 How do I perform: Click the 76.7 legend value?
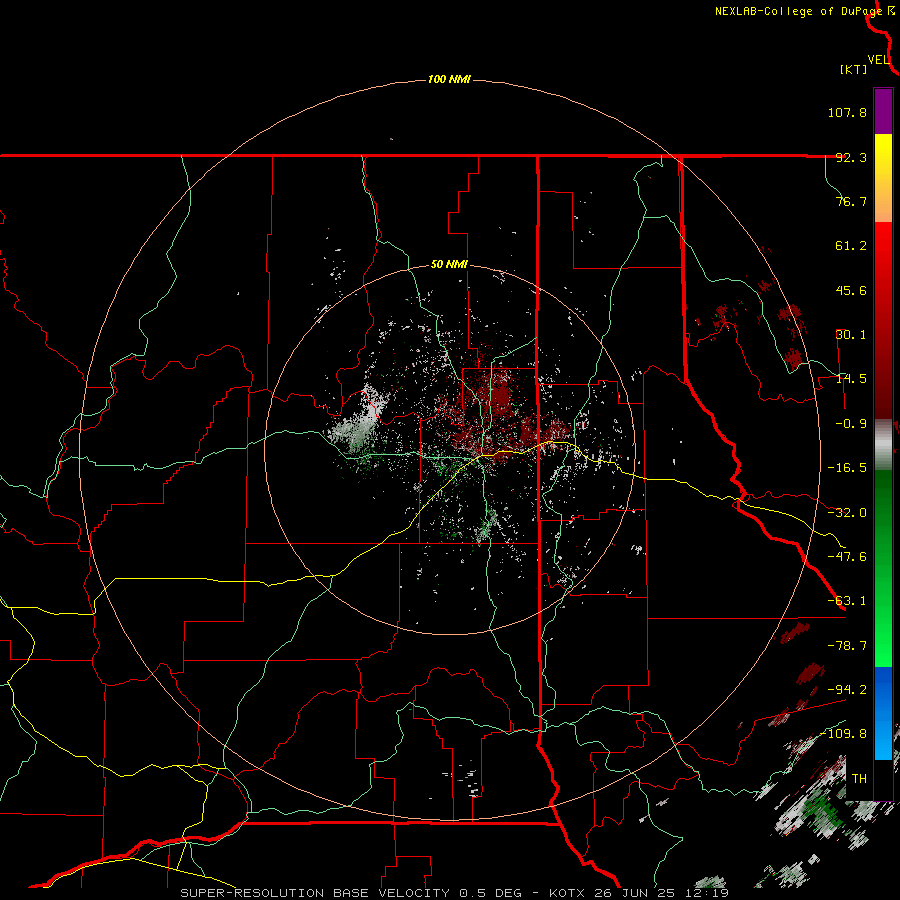point(851,201)
